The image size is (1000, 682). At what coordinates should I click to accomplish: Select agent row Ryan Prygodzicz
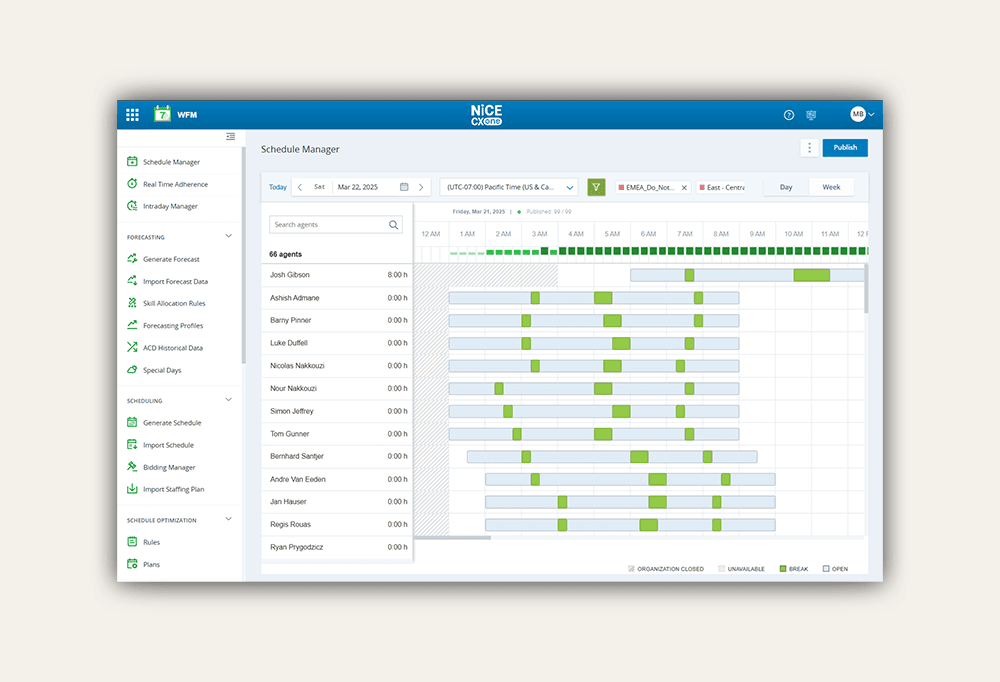pyautogui.click(x=337, y=547)
